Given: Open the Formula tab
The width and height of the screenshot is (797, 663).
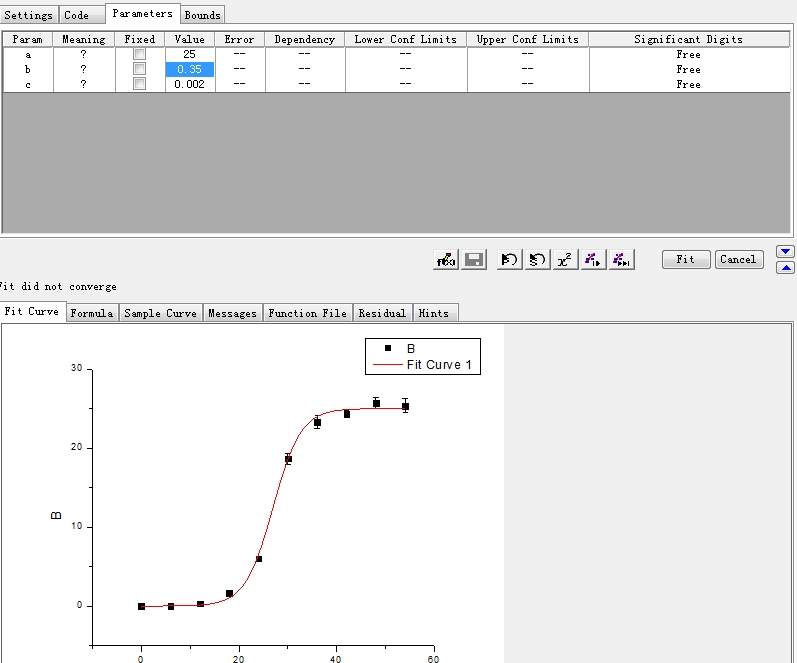Looking at the screenshot, I should click(x=92, y=313).
